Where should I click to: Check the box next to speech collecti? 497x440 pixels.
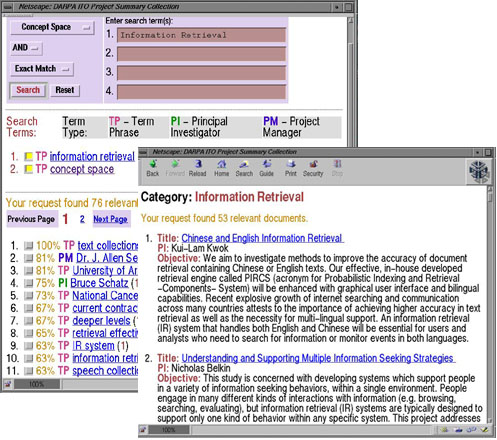coord(29,371)
